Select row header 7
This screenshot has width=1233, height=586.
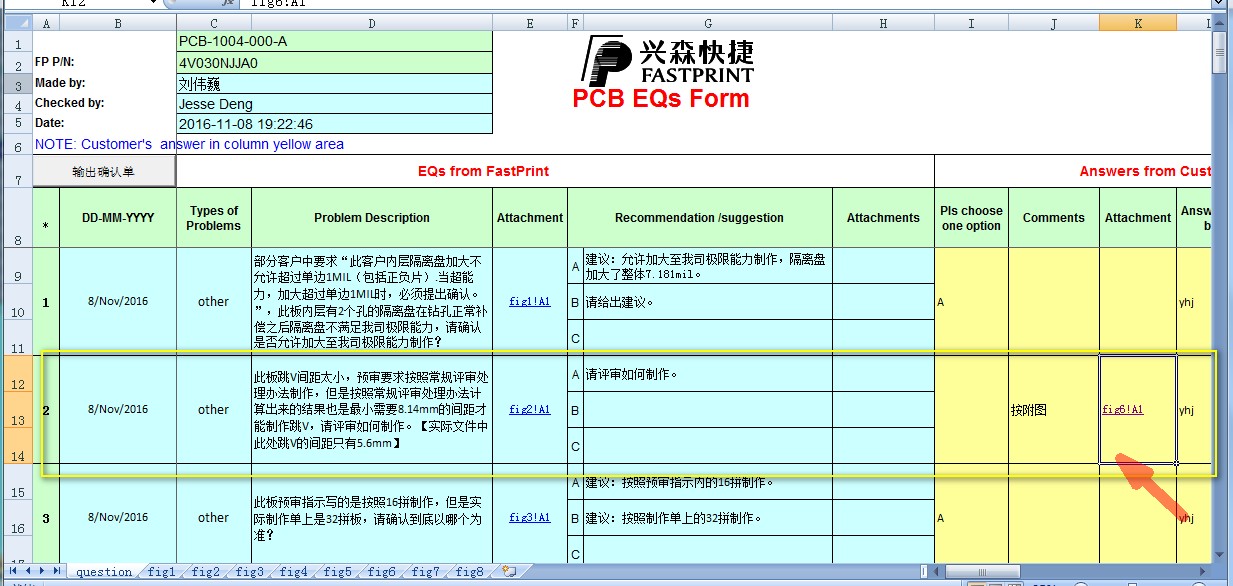[17, 171]
